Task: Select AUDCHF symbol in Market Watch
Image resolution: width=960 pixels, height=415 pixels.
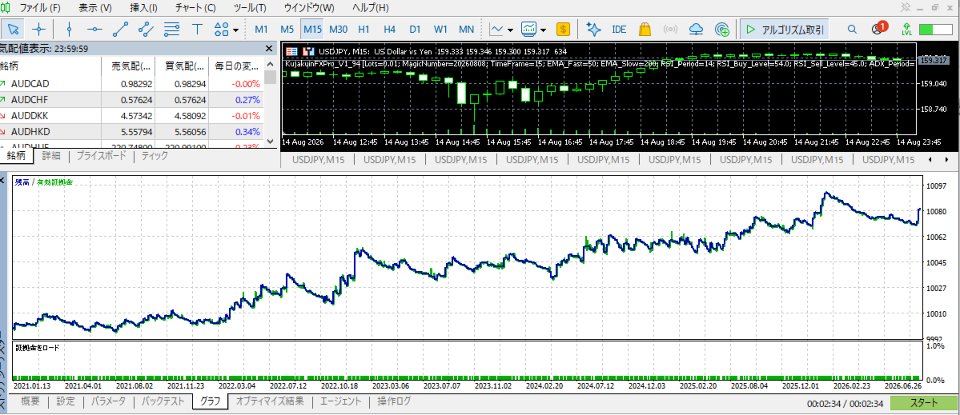Action: pos(30,99)
